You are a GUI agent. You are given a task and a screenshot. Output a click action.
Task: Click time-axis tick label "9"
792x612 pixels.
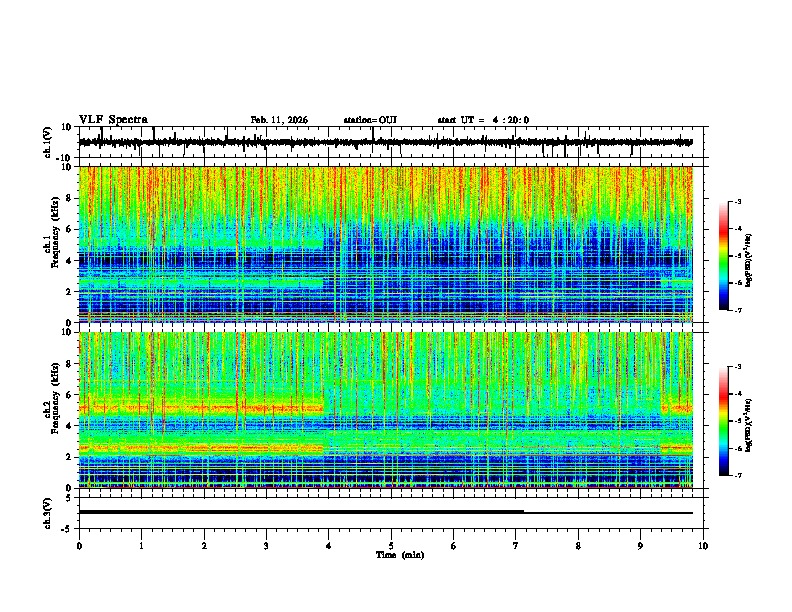click(640, 546)
